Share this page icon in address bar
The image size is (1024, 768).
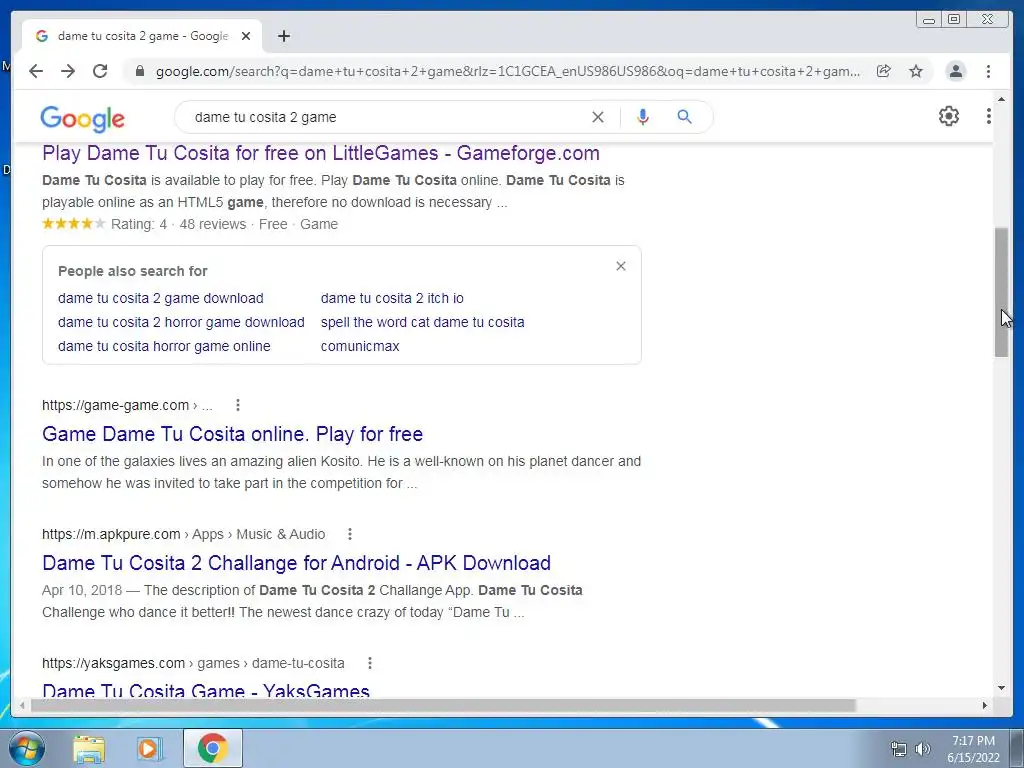[884, 71]
